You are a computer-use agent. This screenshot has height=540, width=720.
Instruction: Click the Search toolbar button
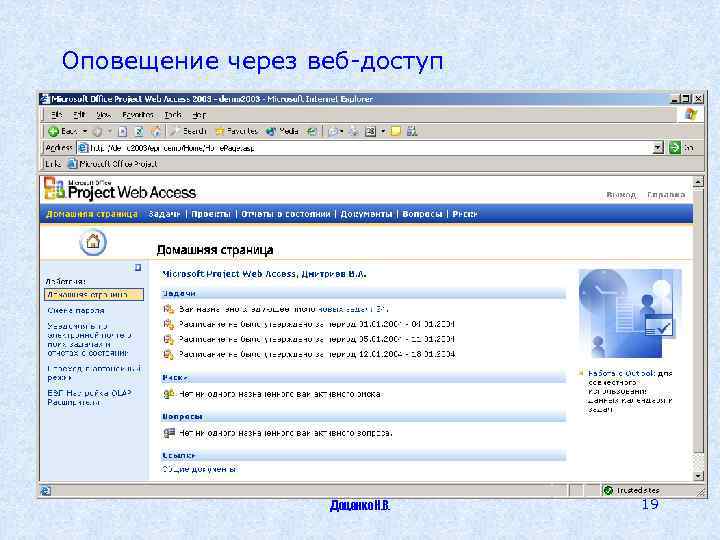click(188, 132)
